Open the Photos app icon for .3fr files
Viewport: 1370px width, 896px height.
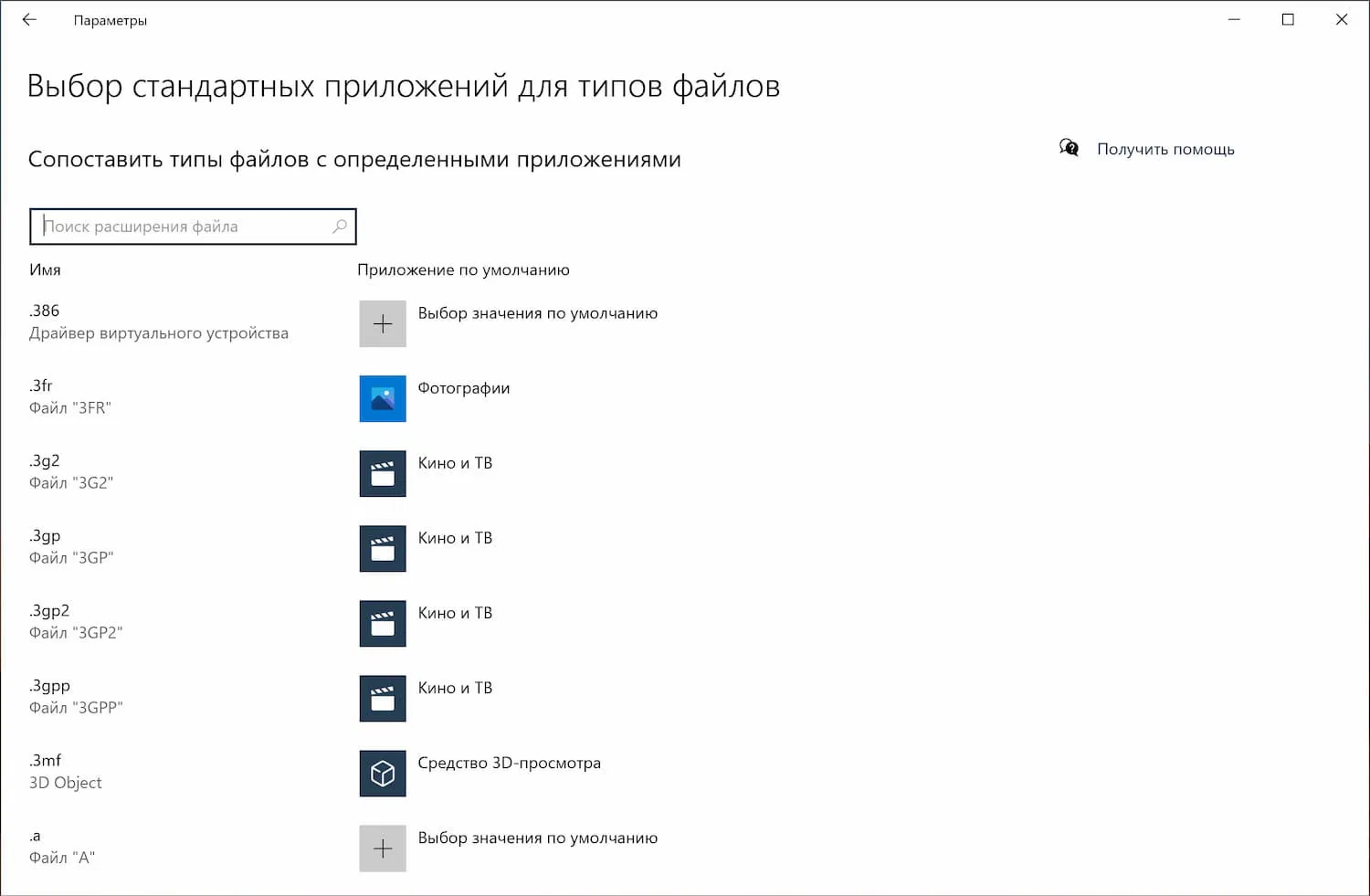tap(382, 399)
